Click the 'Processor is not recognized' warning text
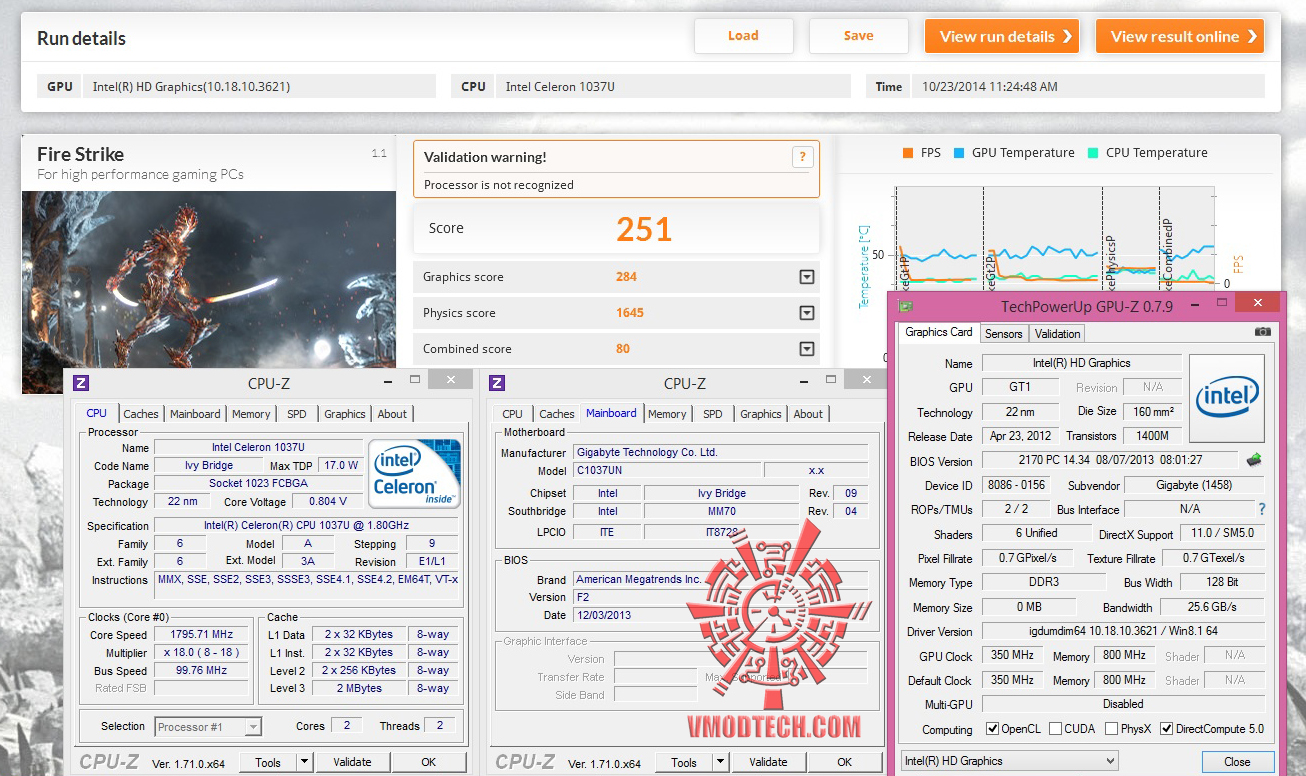Image resolution: width=1306 pixels, height=776 pixels. click(499, 185)
